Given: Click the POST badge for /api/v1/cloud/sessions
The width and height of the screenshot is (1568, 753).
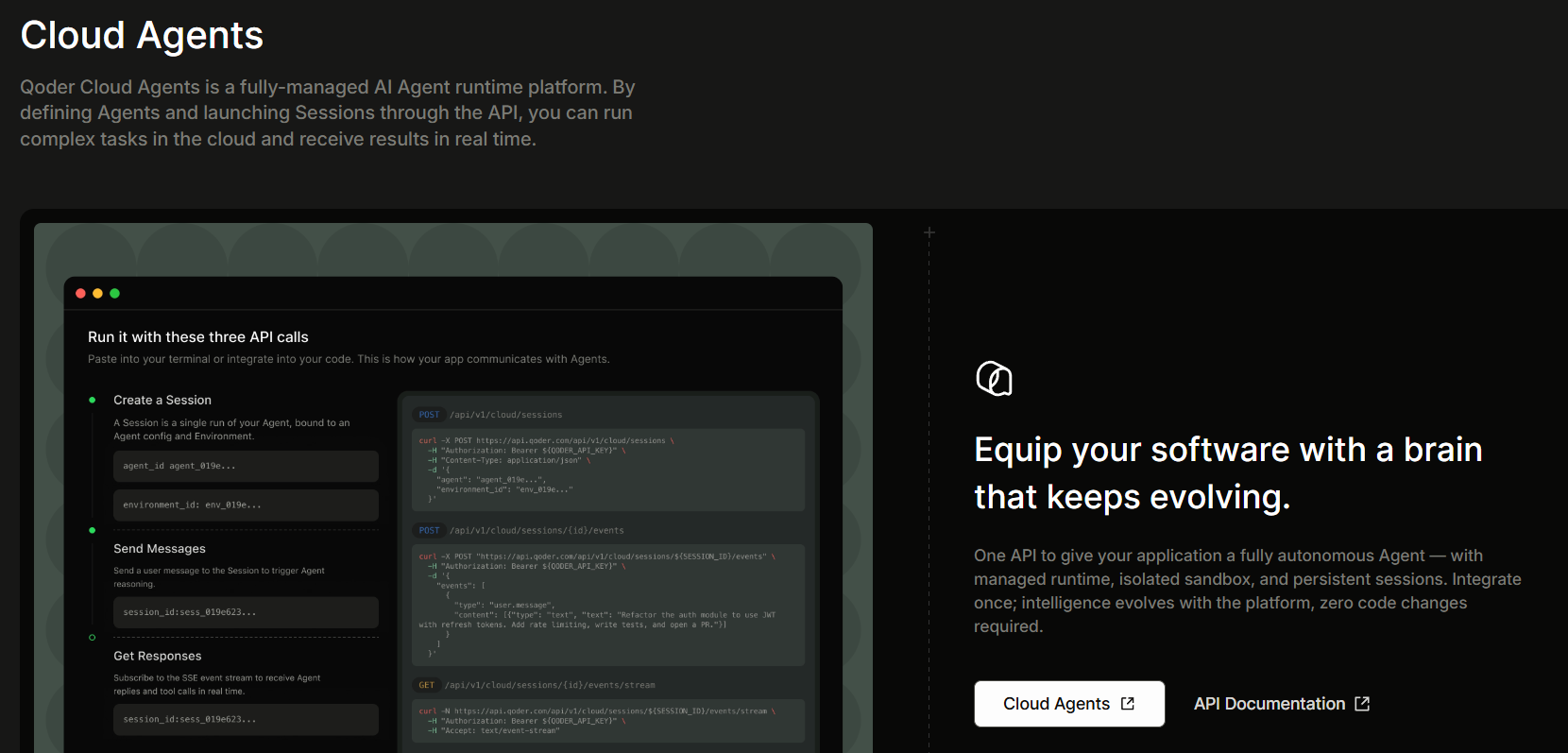Looking at the screenshot, I should [x=429, y=415].
